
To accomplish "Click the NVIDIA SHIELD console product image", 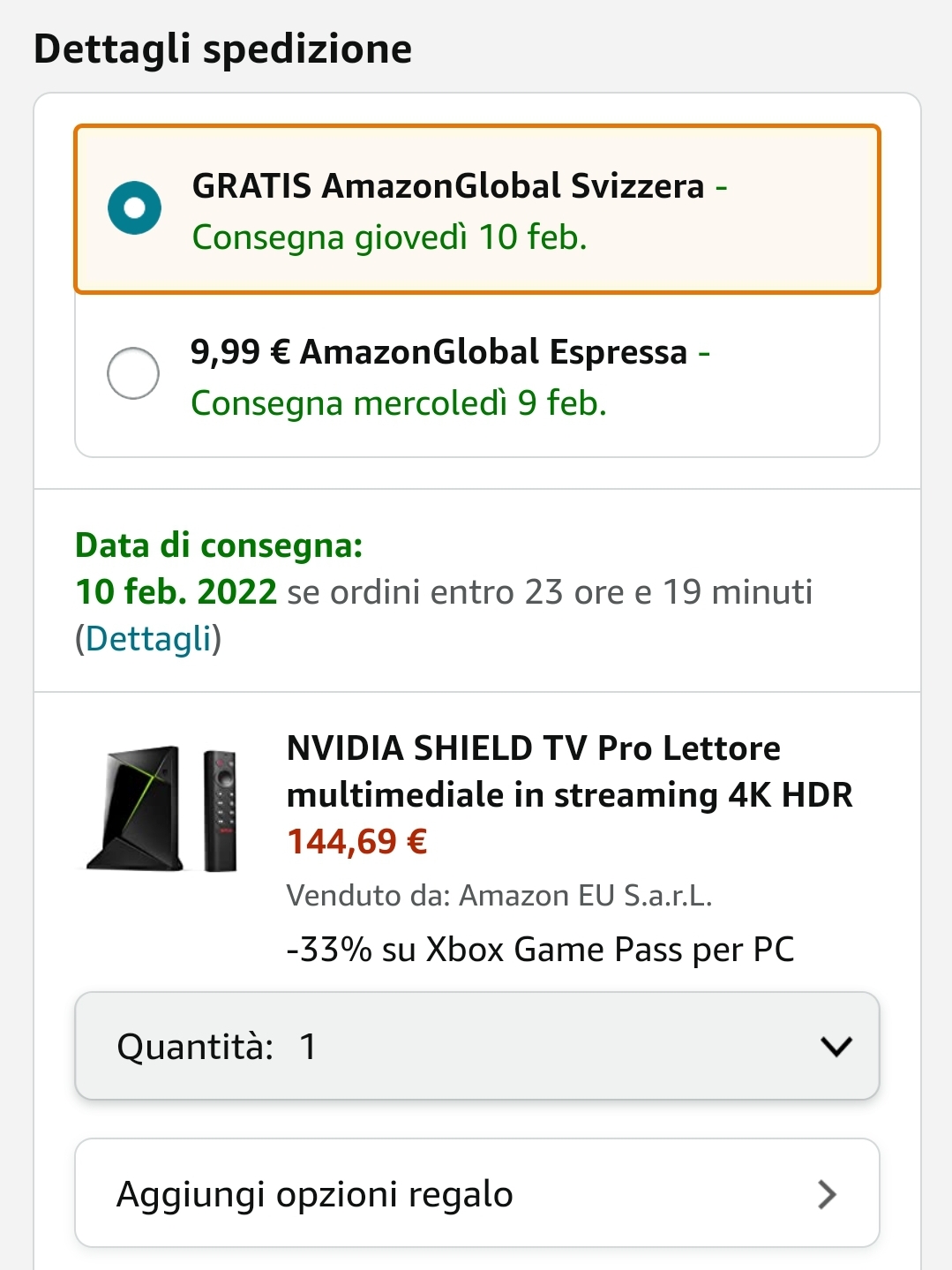I will 136,808.
